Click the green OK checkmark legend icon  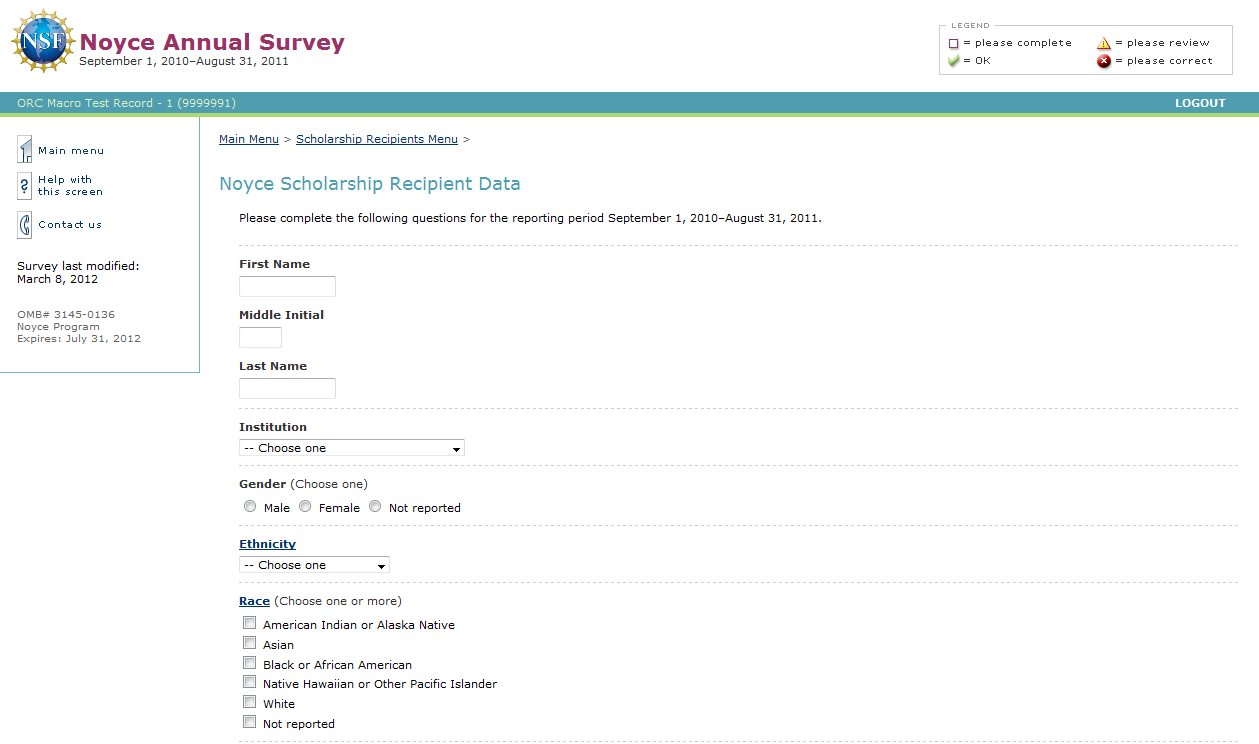click(954, 61)
